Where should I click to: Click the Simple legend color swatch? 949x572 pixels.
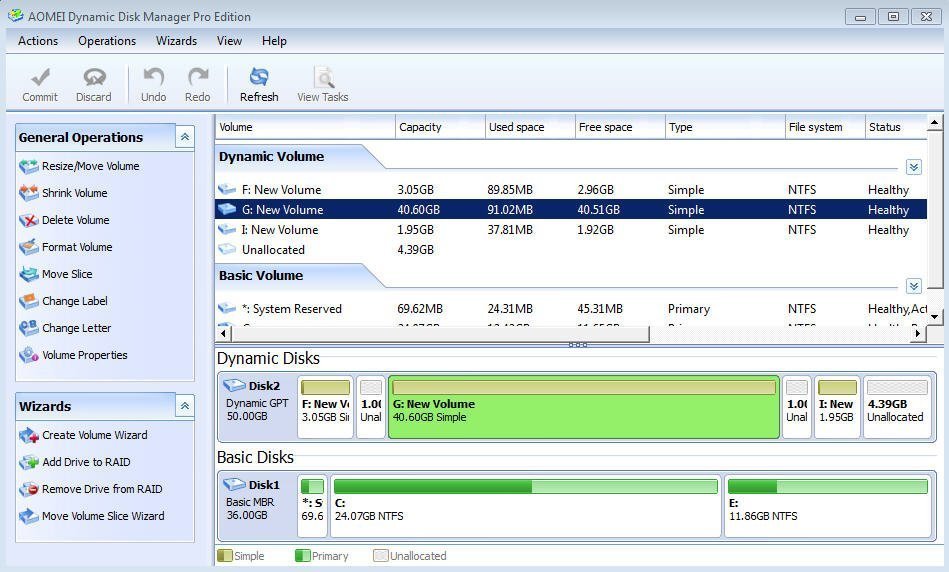[225, 555]
